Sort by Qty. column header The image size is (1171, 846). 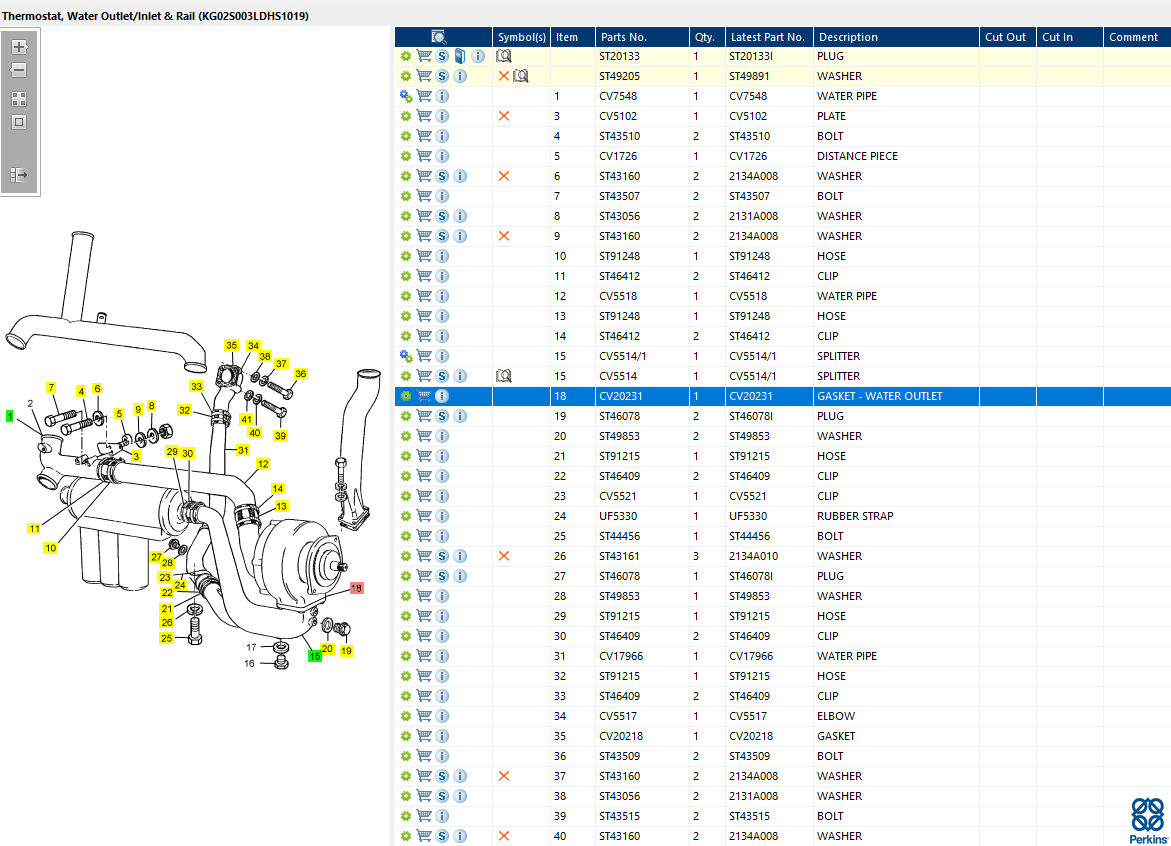pyautogui.click(x=707, y=37)
